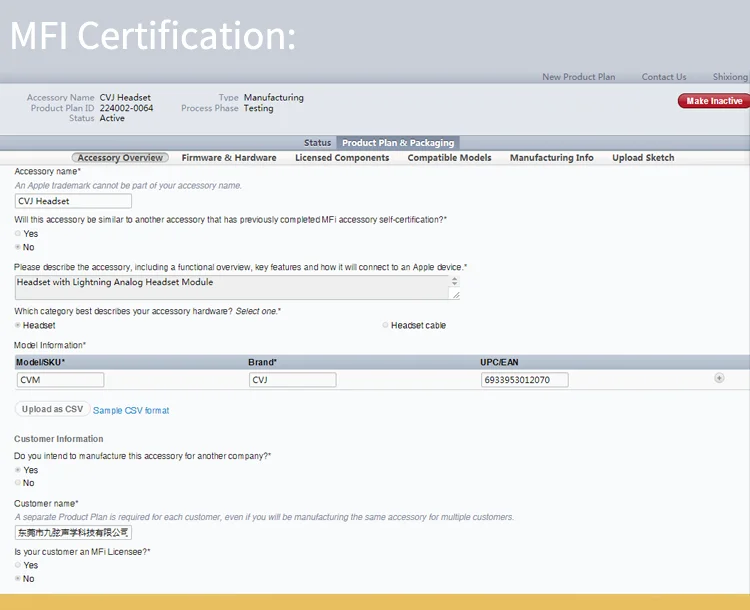Viewport: 750px width, 610px height.
Task: Click the Customer Information heading
Action: click(58, 439)
